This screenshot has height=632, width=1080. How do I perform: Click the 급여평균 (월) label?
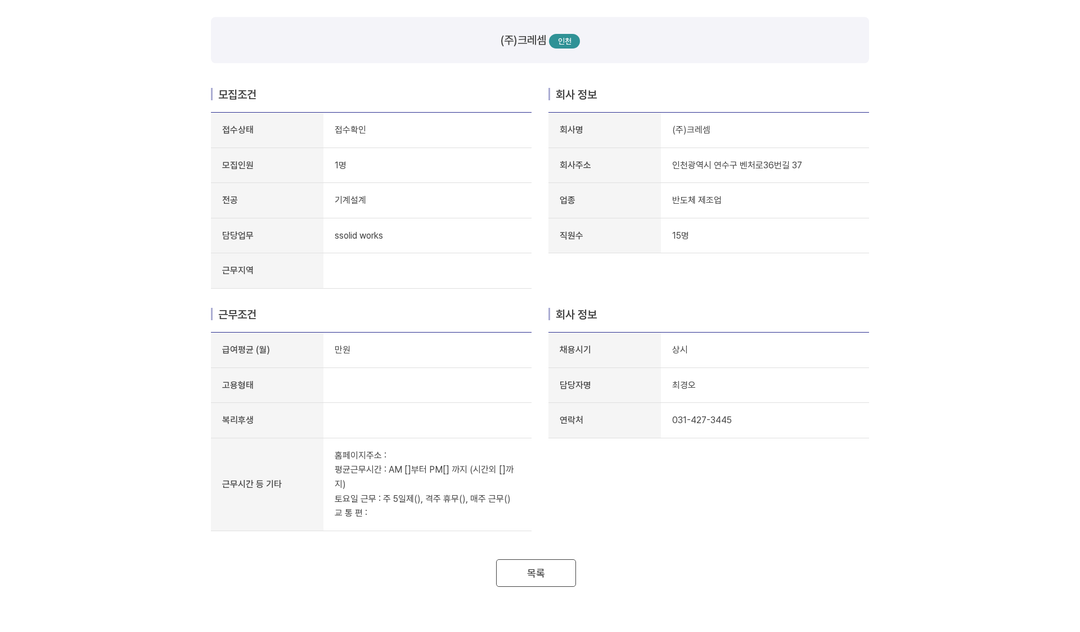click(x=245, y=350)
